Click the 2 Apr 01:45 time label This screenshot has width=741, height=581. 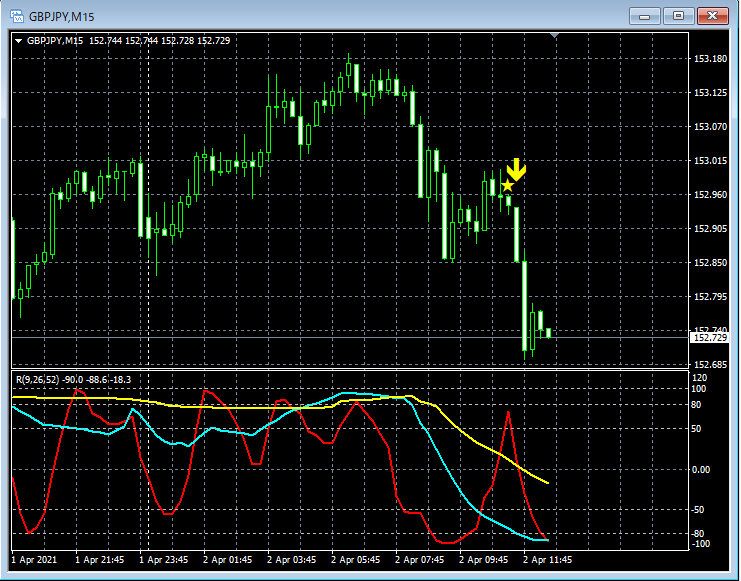coord(228,560)
